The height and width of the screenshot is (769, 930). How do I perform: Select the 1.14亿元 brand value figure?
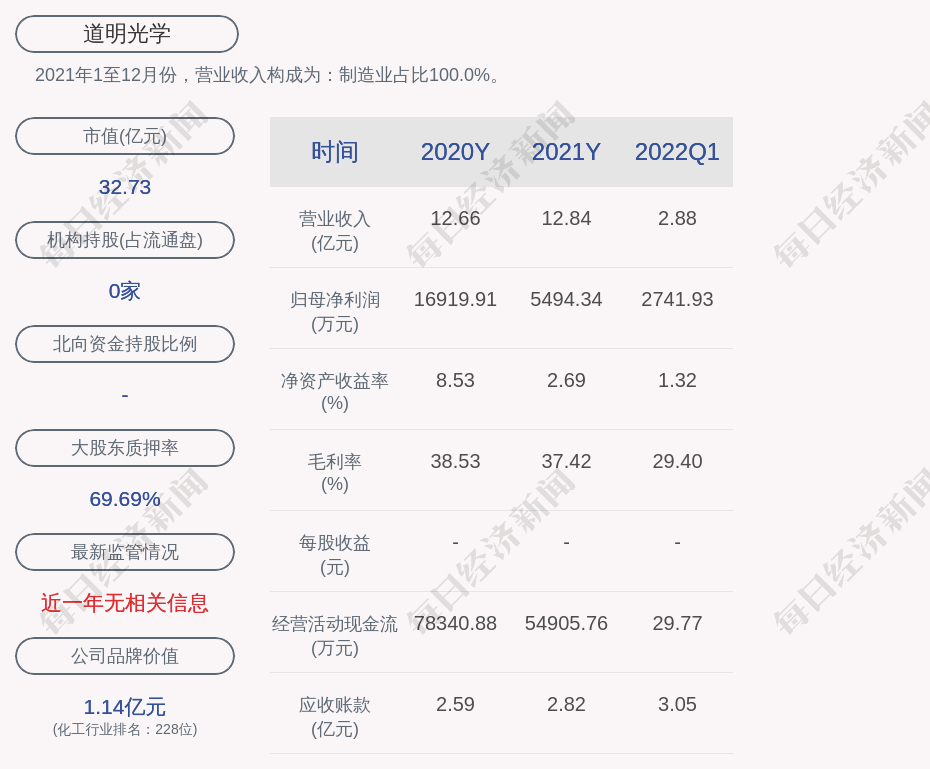tap(125, 707)
